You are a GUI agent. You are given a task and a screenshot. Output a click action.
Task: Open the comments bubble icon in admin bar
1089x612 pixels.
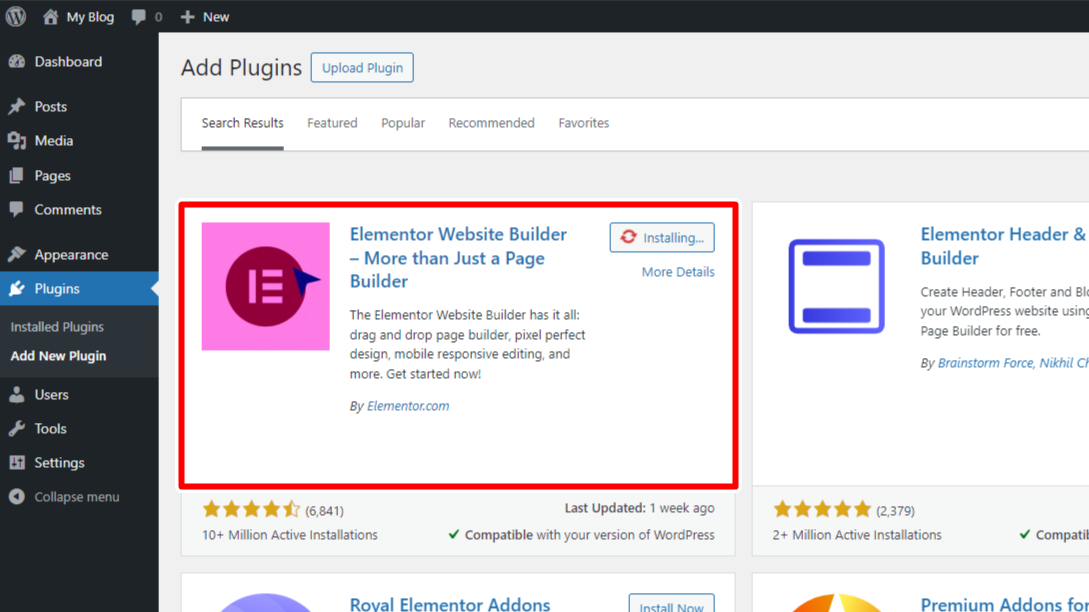pyautogui.click(x=139, y=17)
